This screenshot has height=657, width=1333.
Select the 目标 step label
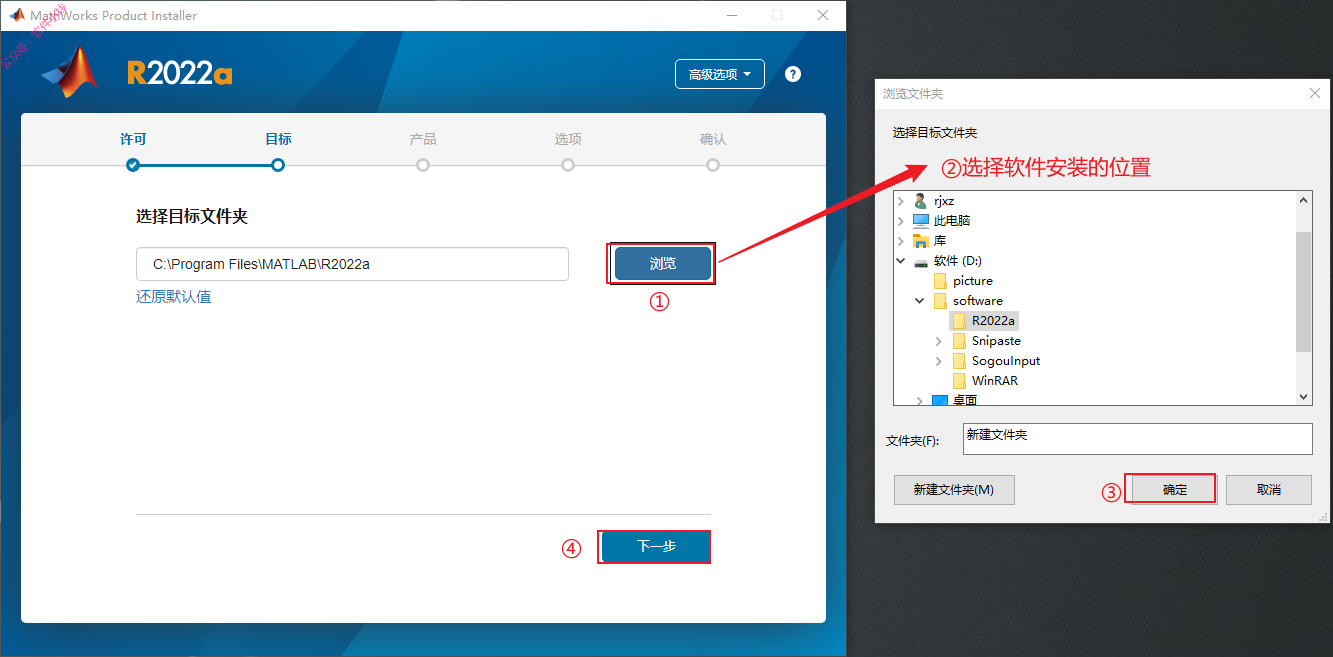278,139
